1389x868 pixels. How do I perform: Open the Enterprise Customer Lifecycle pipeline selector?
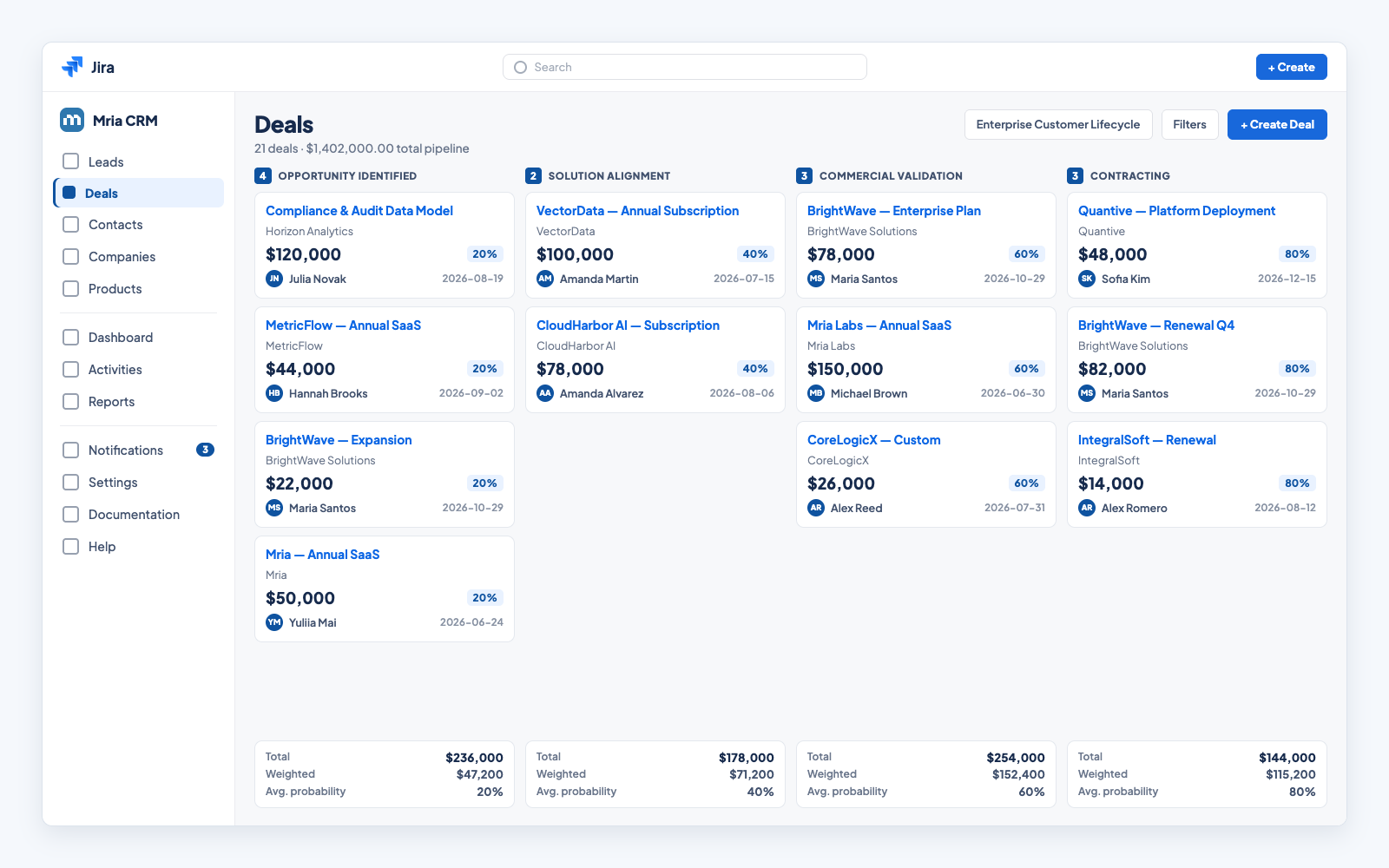point(1058,124)
